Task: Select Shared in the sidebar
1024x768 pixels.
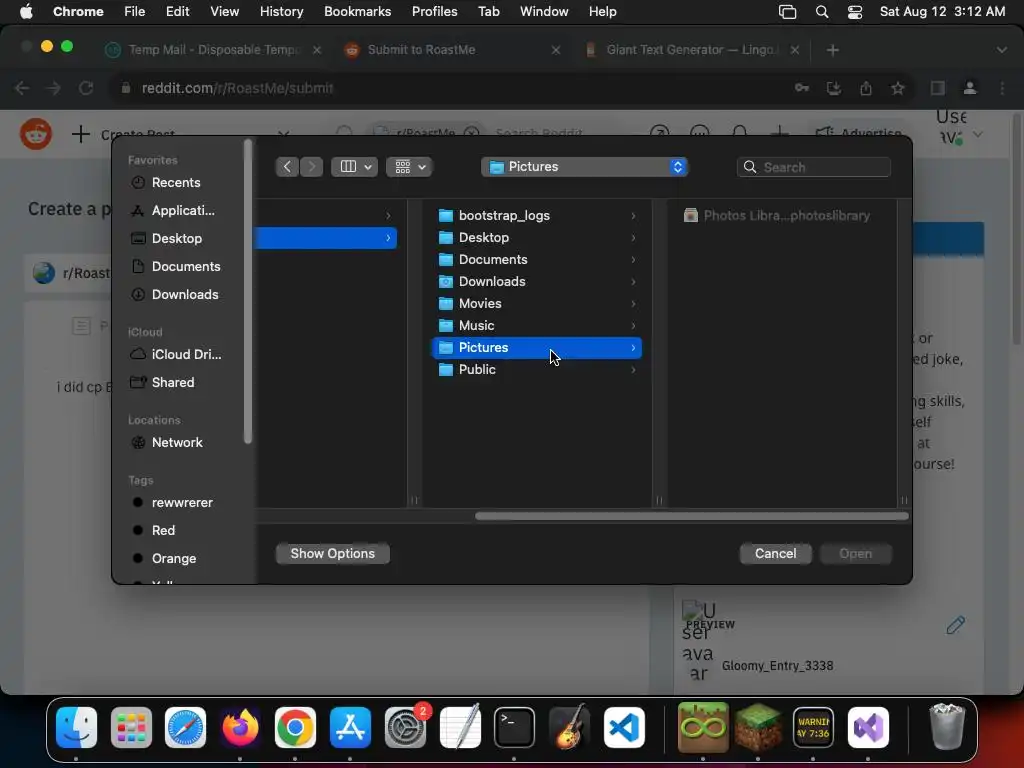Action: coord(172,382)
